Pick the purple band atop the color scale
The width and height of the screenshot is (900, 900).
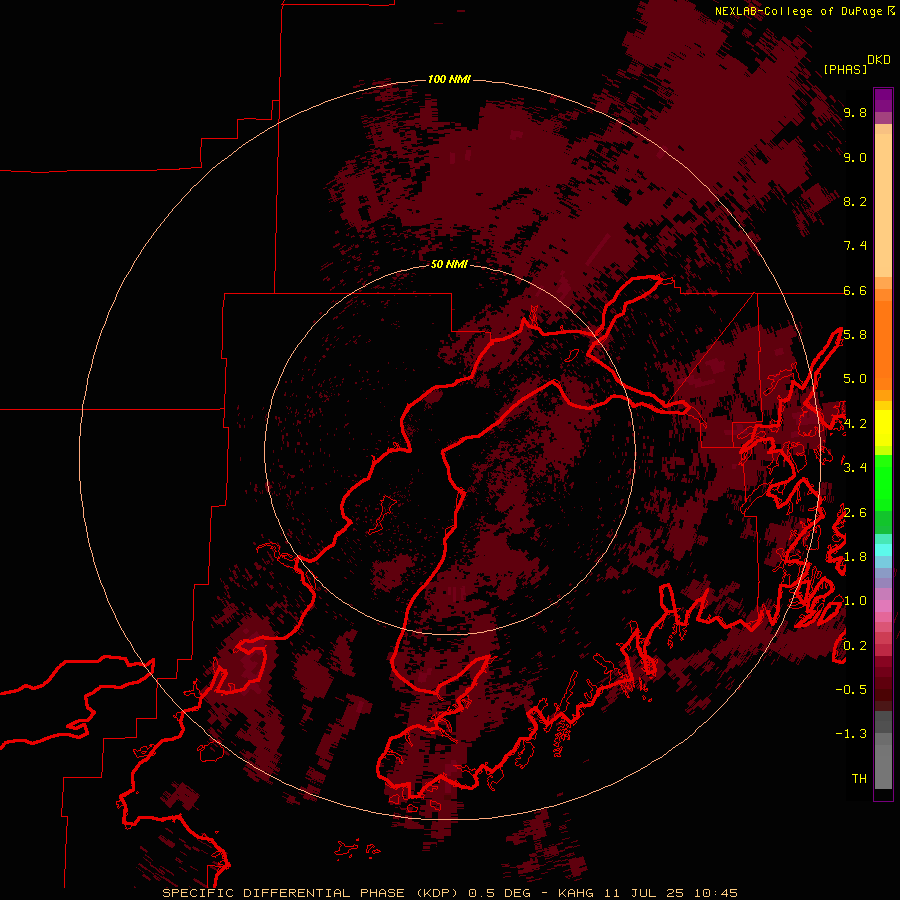883,100
